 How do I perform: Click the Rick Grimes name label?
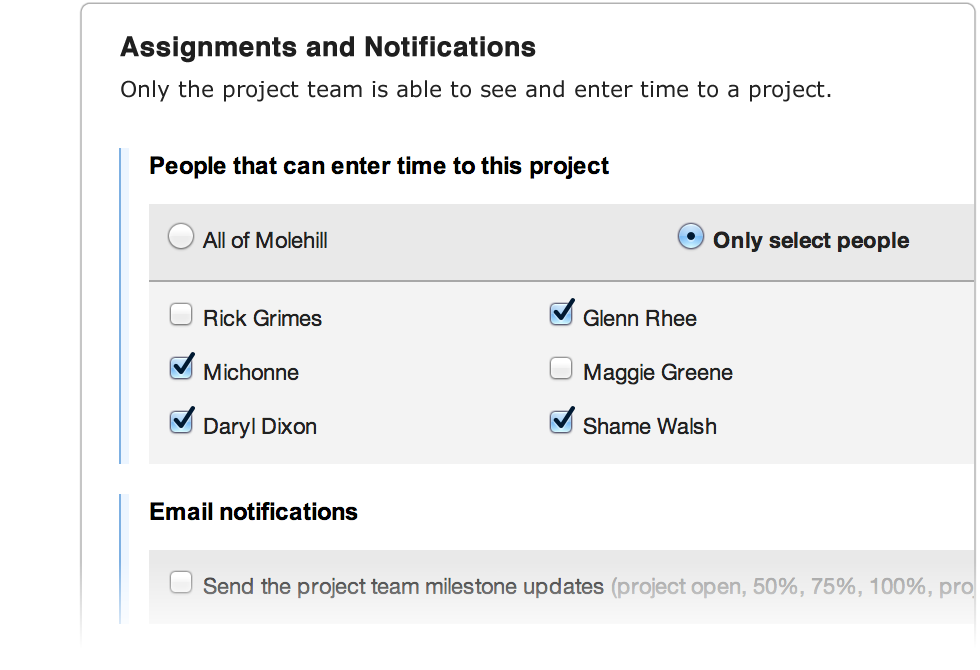click(262, 318)
